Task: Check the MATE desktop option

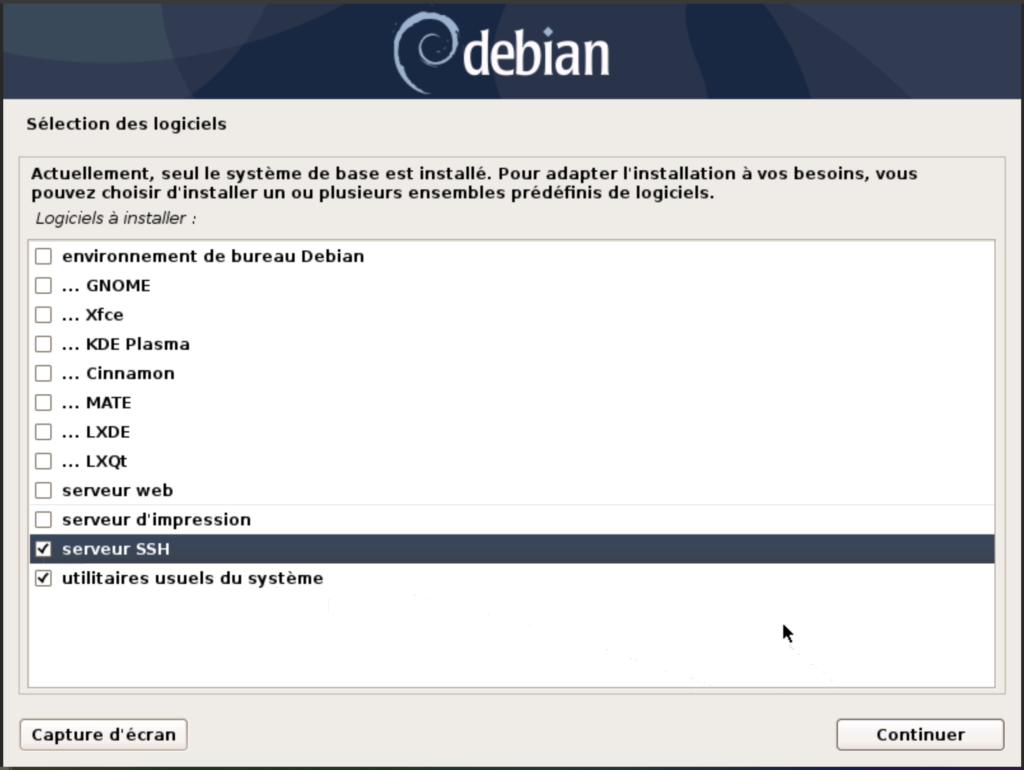Action: point(43,402)
